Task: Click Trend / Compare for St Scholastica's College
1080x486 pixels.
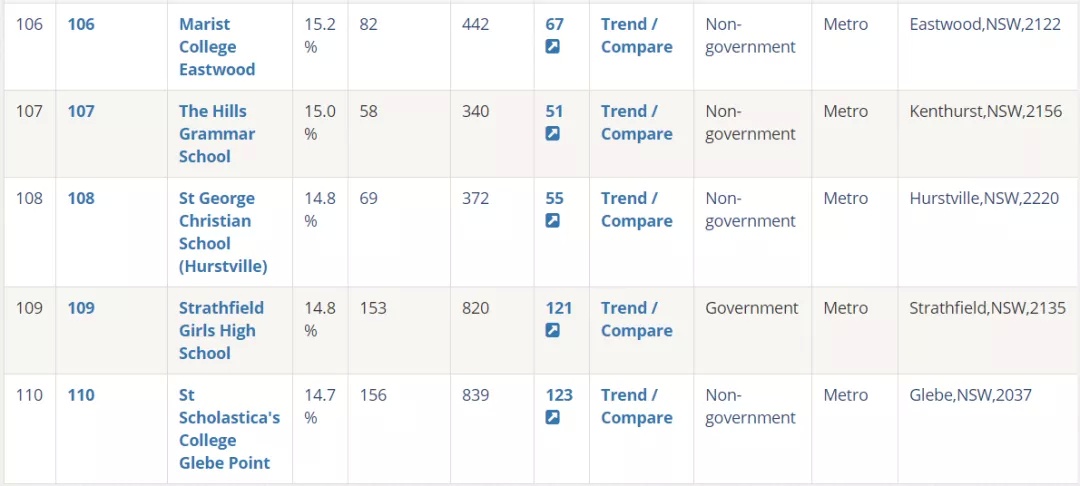Action: click(x=636, y=406)
